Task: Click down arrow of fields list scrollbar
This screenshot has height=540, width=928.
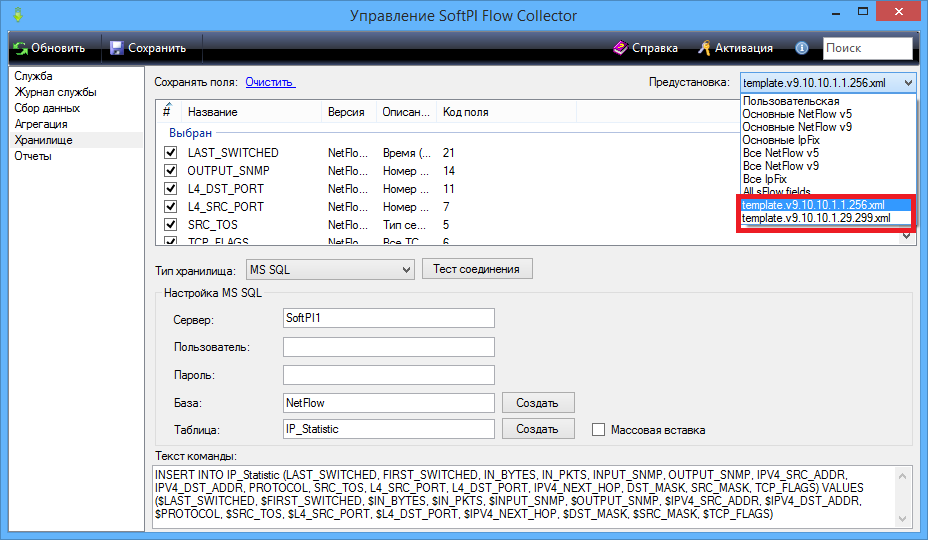Action: tap(907, 236)
